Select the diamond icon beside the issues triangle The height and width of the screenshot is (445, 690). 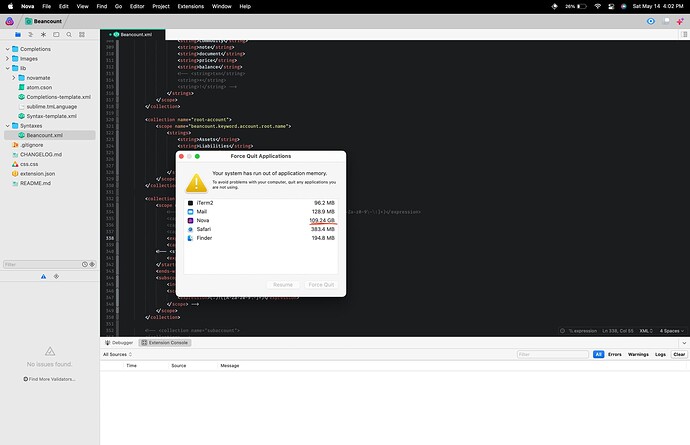[x=56, y=276]
